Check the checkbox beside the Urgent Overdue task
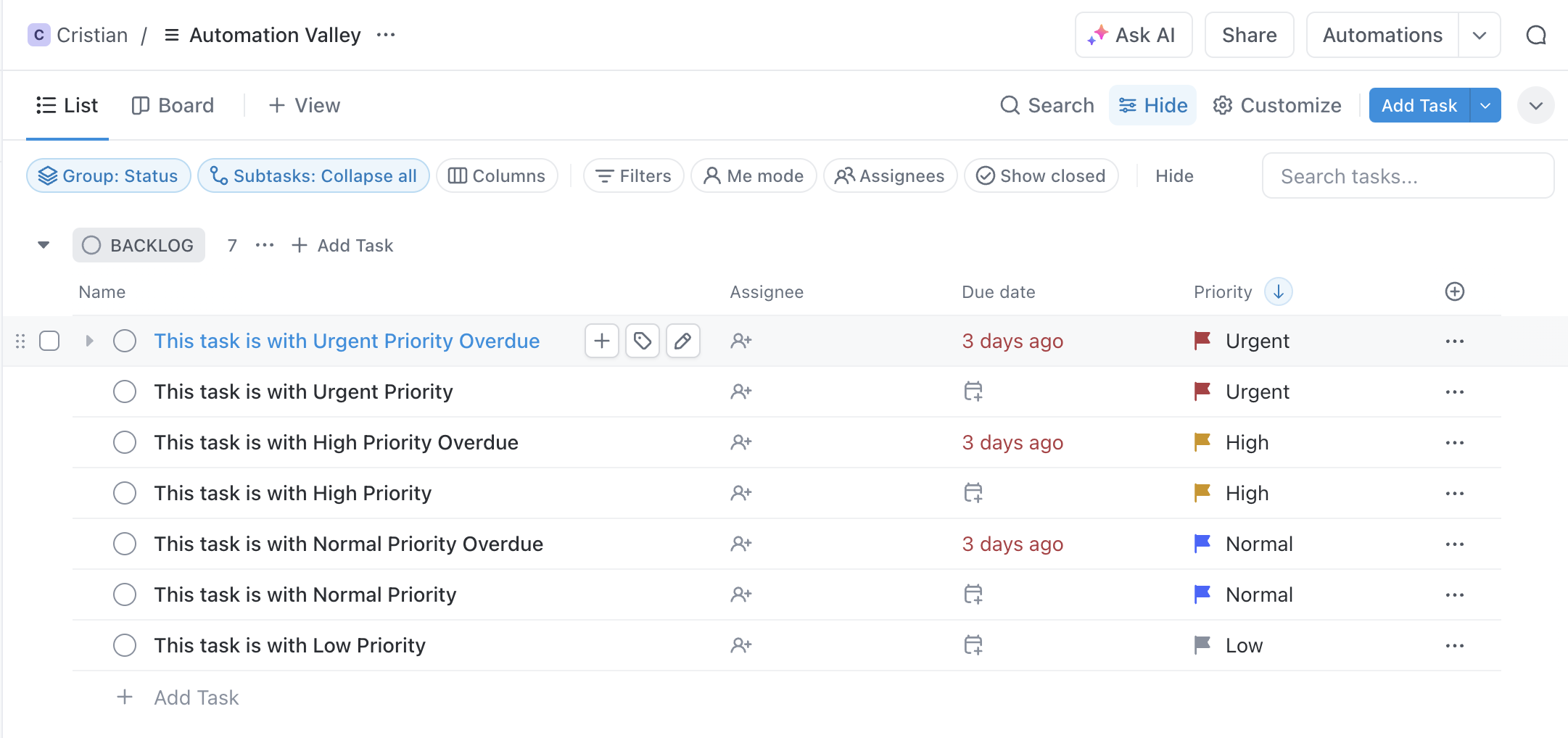 pos(49,340)
